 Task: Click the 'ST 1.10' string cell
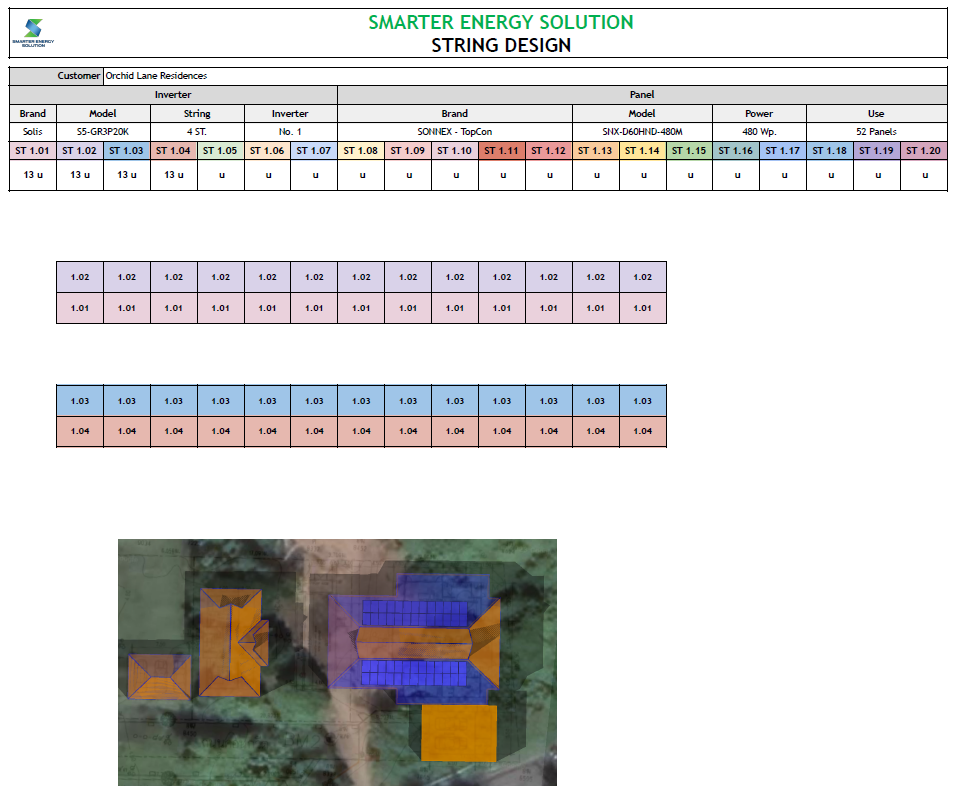(455, 151)
